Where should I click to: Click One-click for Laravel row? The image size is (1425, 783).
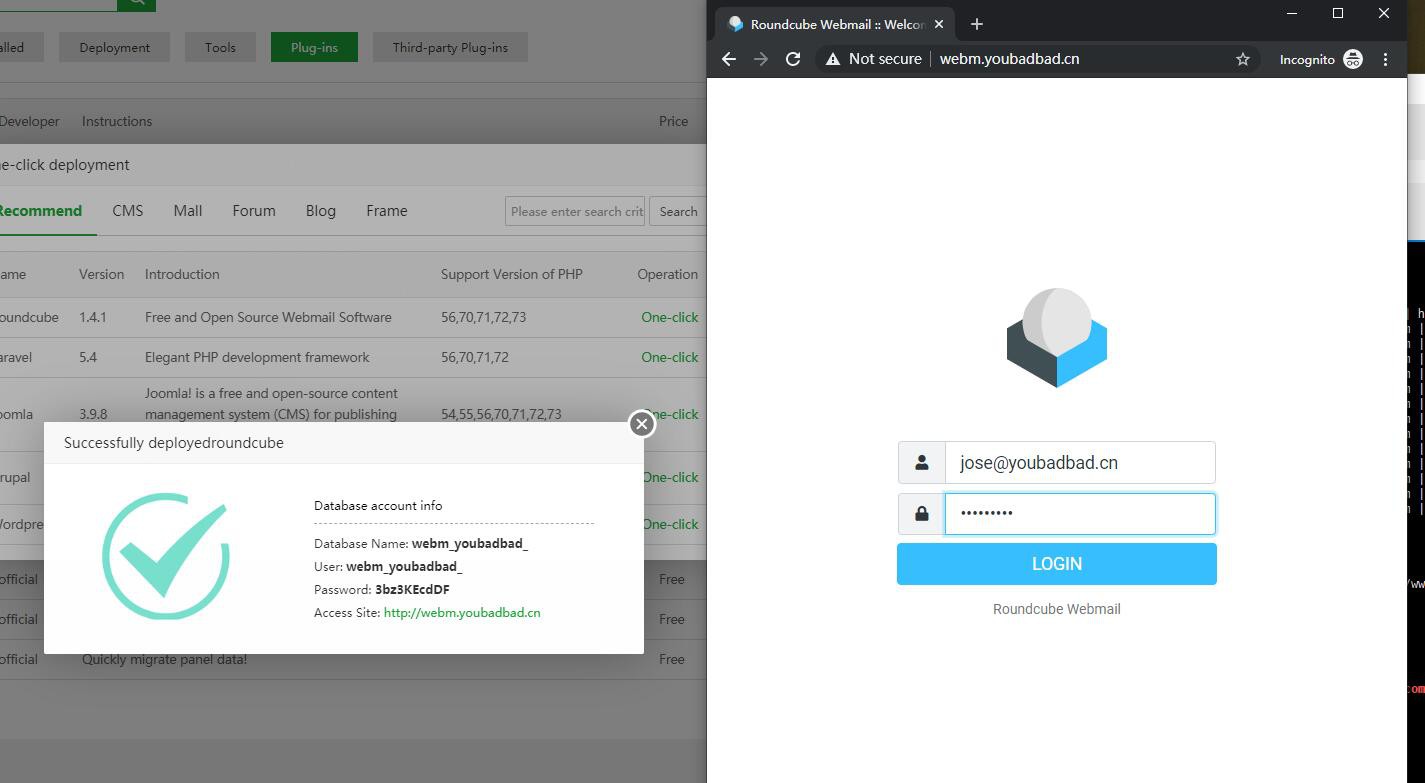tap(669, 357)
